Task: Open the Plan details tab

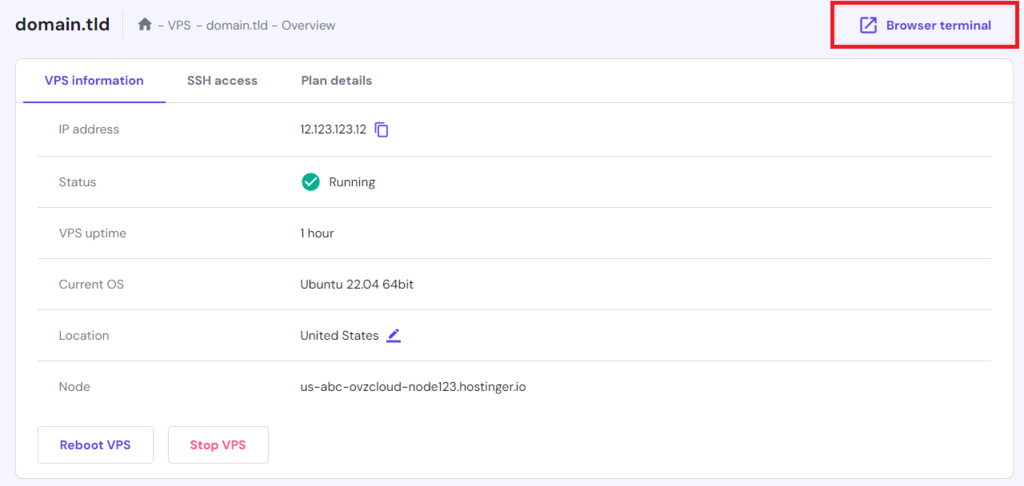Action: pos(336,80)
